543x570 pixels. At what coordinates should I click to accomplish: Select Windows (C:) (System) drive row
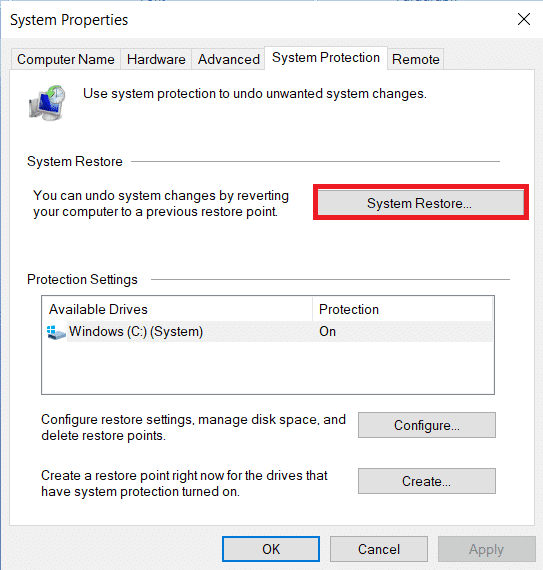(268, 332)
